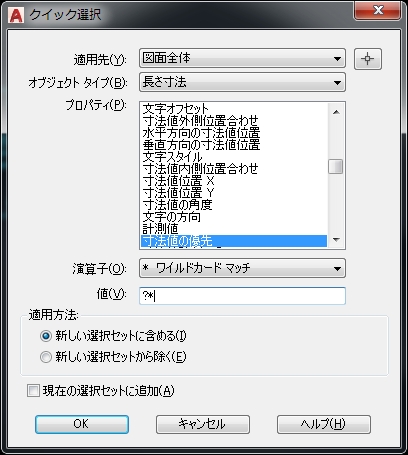Select 水平方向の寸法値位置 property
The height and width of the screenshot is (455, 408).
coord(234,133)
